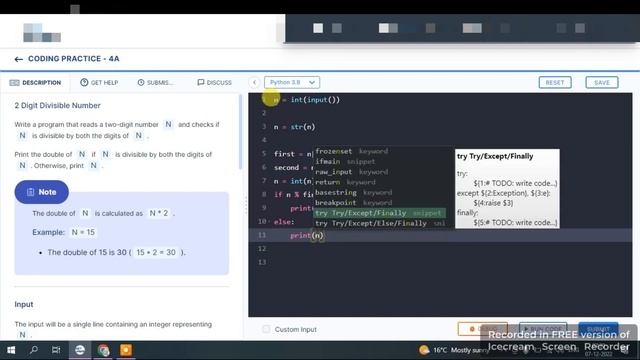This screenshot has height=360, width=640.
Task: Collapse the description panel with the chevron
Action: click(254, 82)
